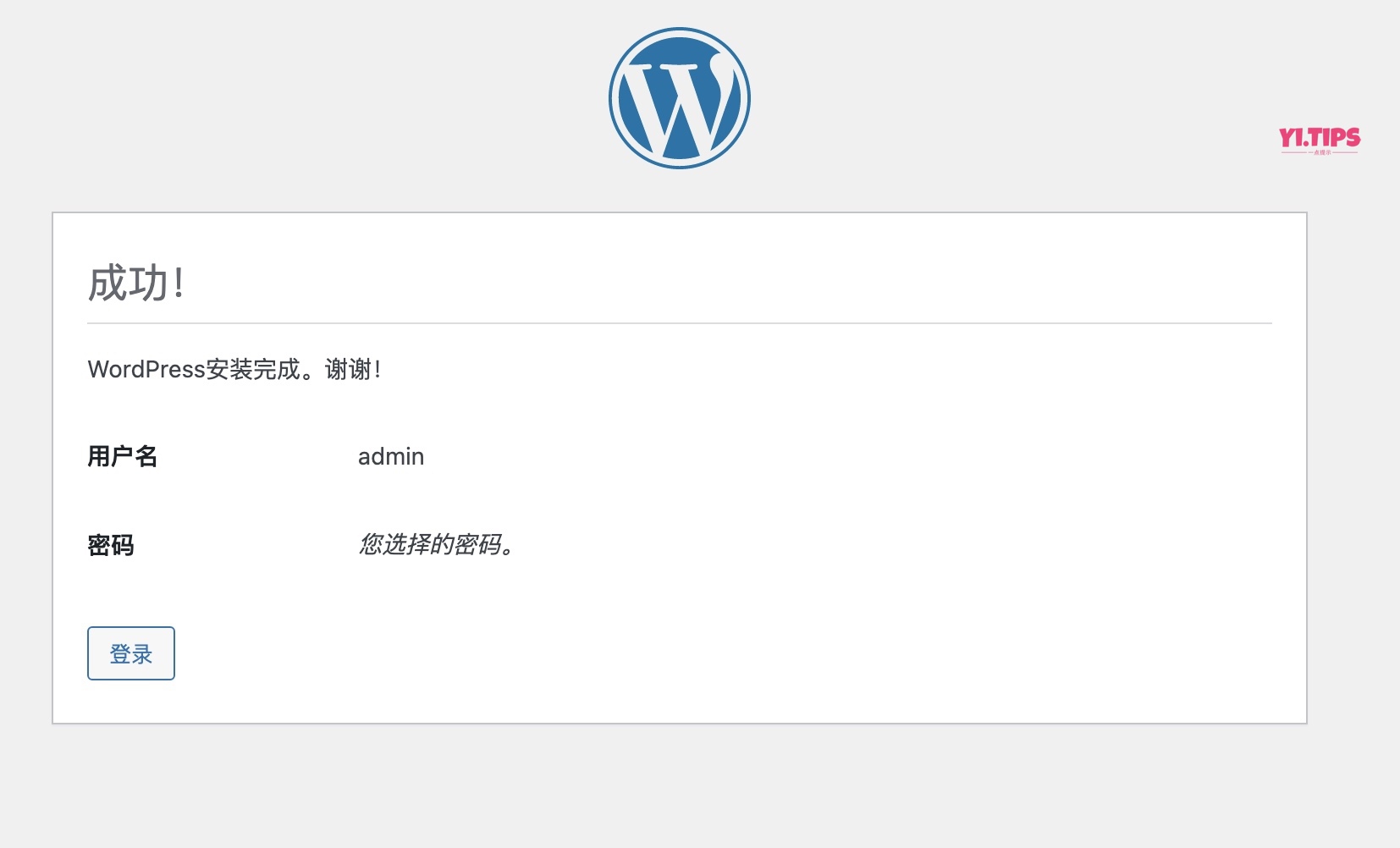The height and width of the screenshot is (848, 1400).
Task: Click the pink YI.TIPS branding mark
Action: pyautogui.click(x=1320, y=137)
